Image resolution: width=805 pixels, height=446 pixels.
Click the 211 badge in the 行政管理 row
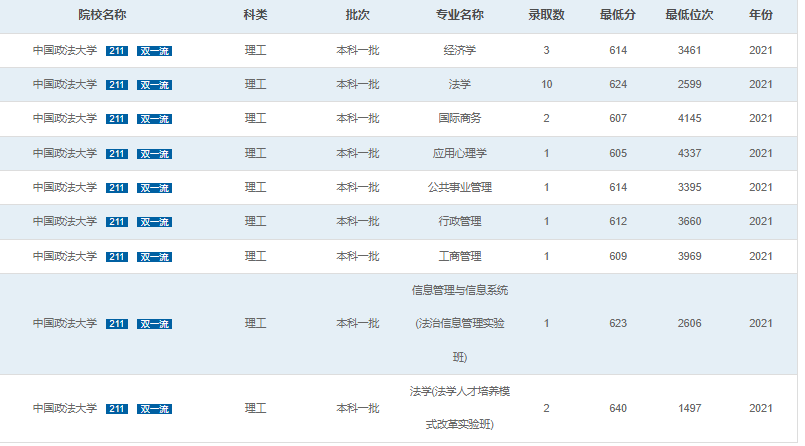[117, 222]
